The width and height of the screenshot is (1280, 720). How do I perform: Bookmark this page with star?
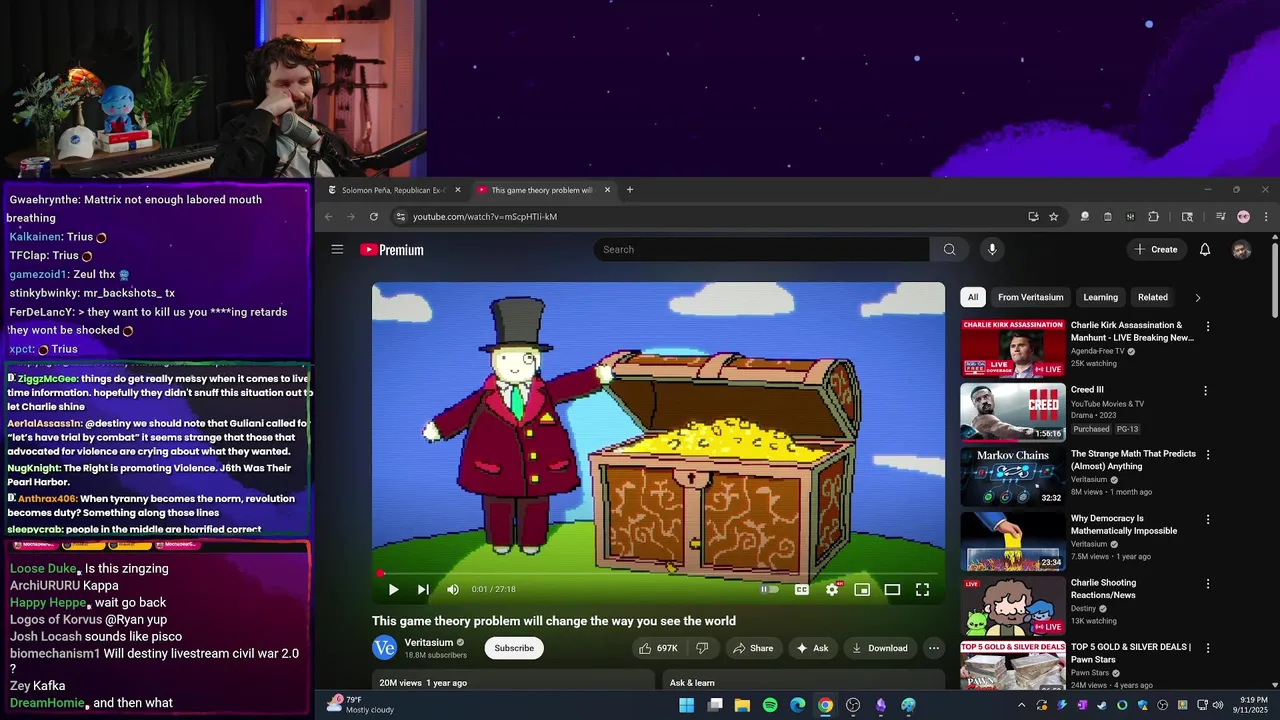pos(1053,216)
